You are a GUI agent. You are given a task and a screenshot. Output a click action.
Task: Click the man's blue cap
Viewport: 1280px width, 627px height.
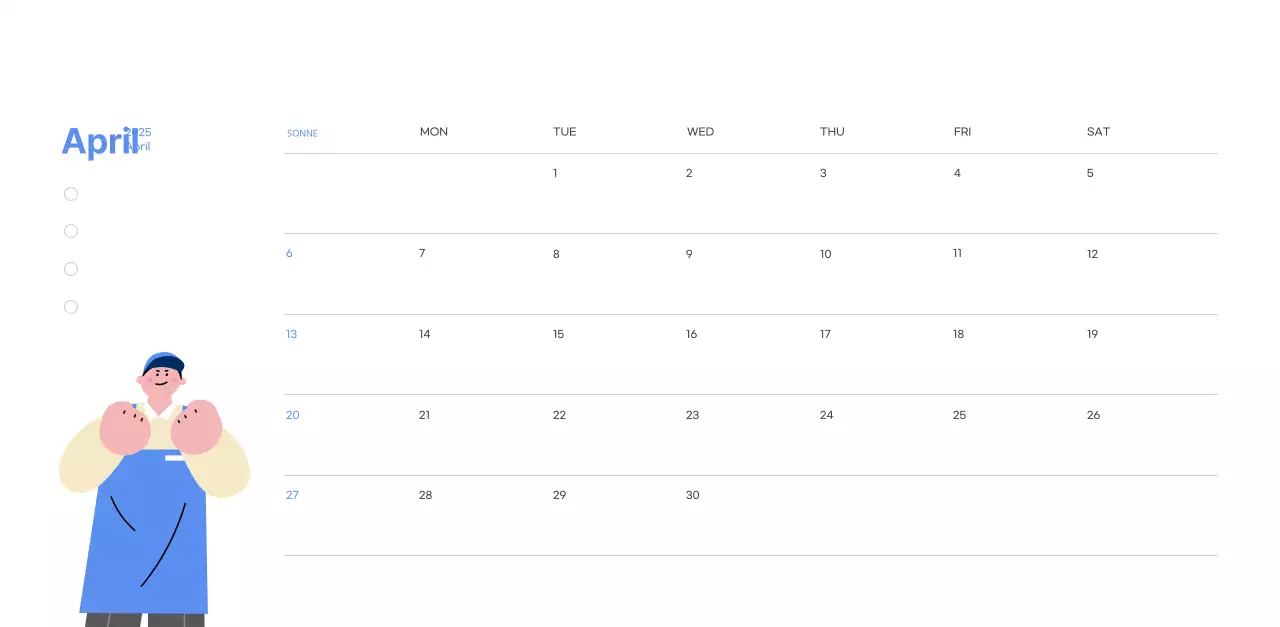(163, 363)
